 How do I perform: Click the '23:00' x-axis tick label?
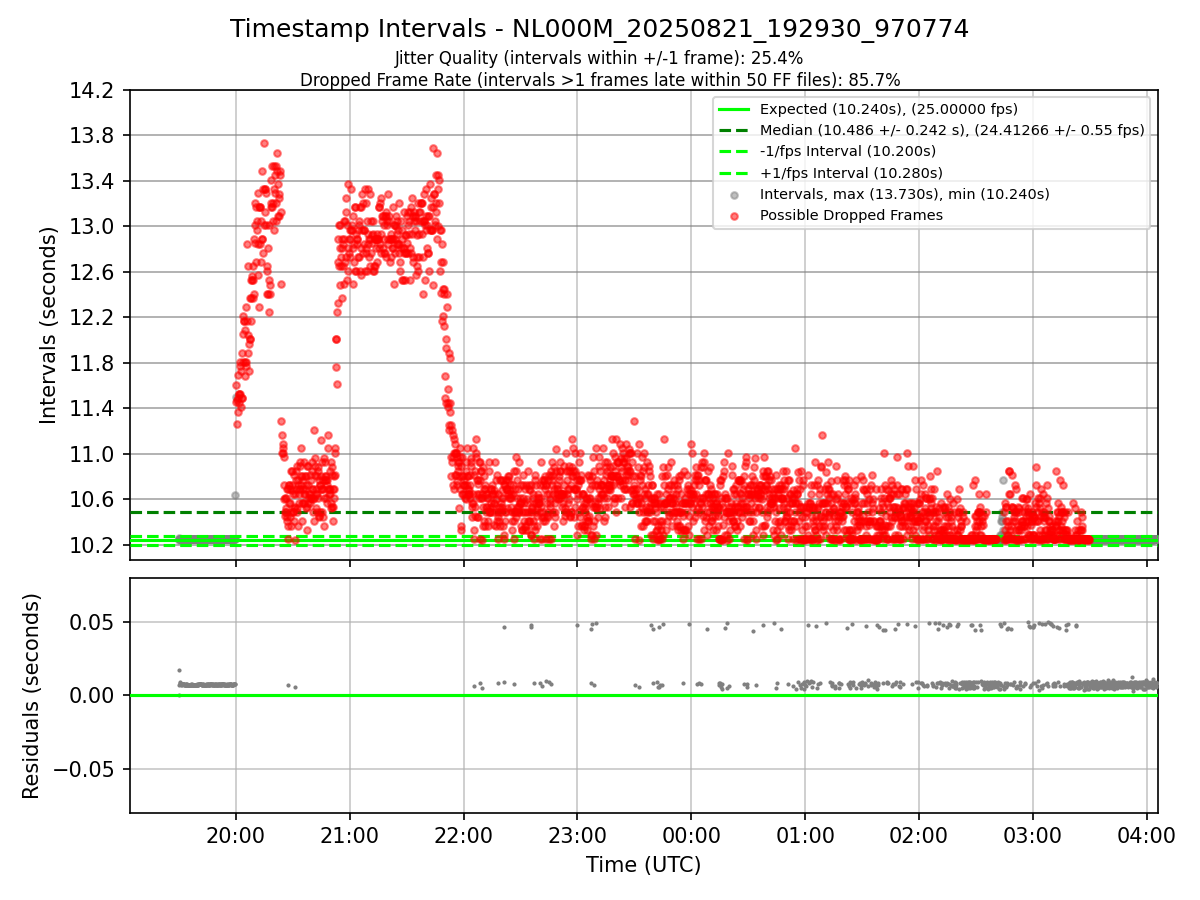coord(577,834)
